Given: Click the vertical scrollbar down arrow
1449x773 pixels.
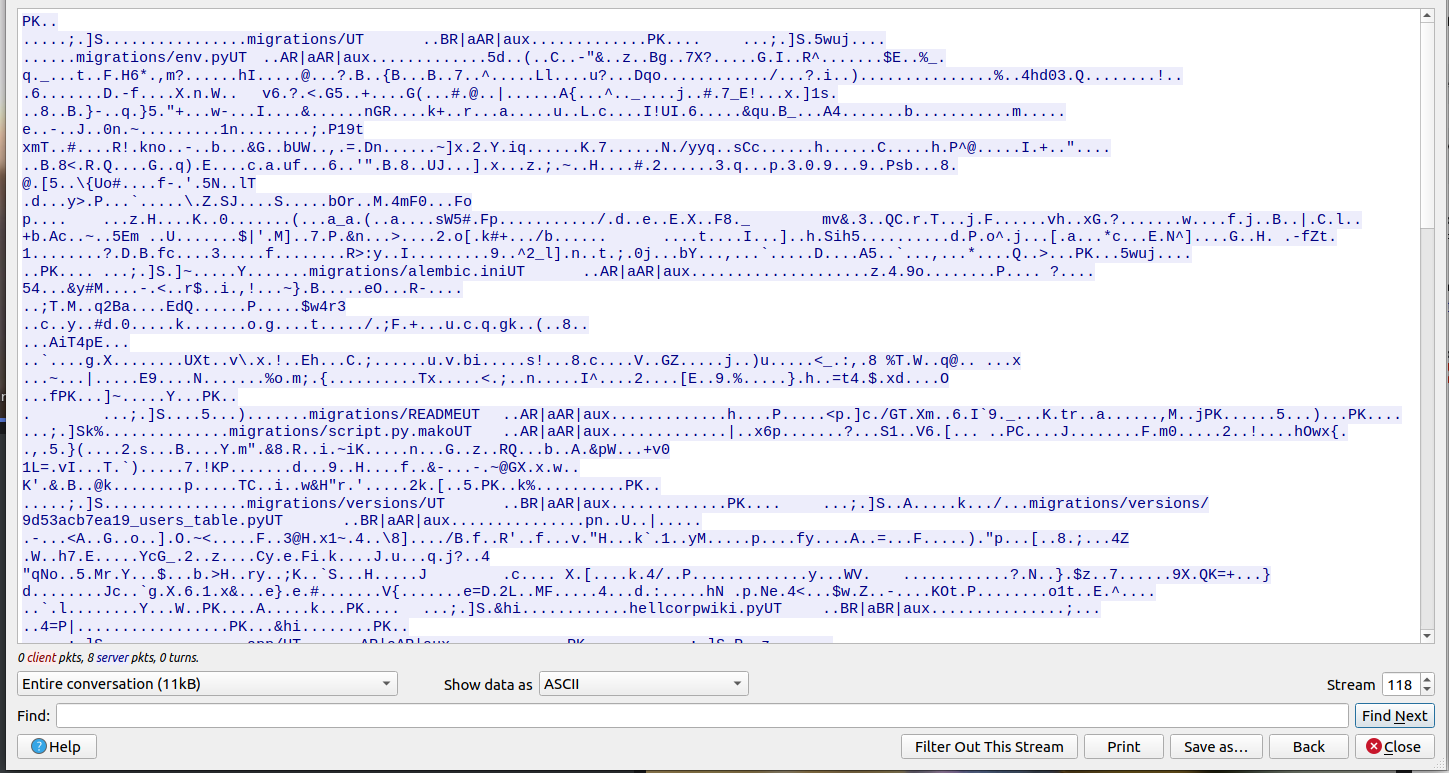Looking at the screenshot, I should click(x=1427, y=635).
